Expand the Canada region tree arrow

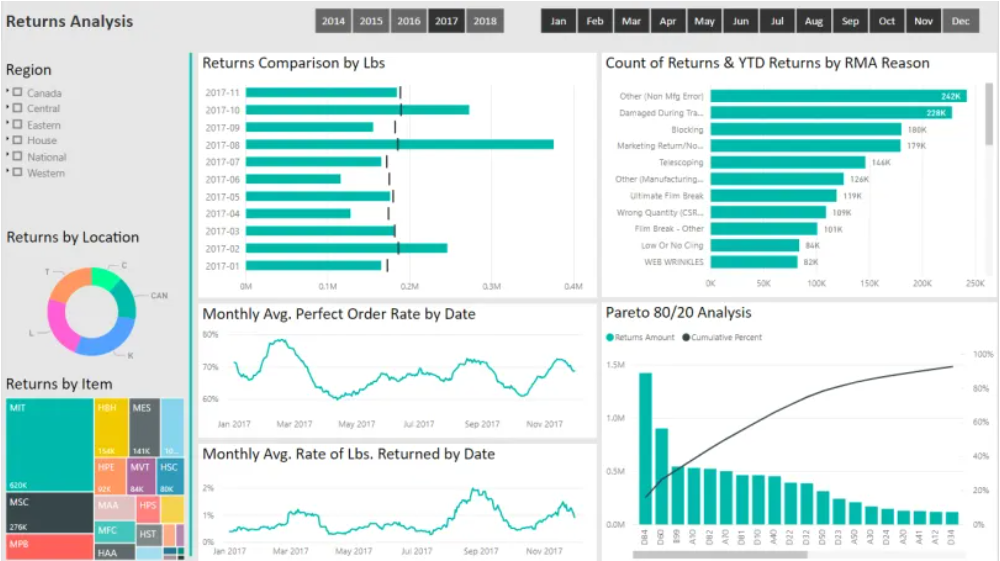coord(8,92)
